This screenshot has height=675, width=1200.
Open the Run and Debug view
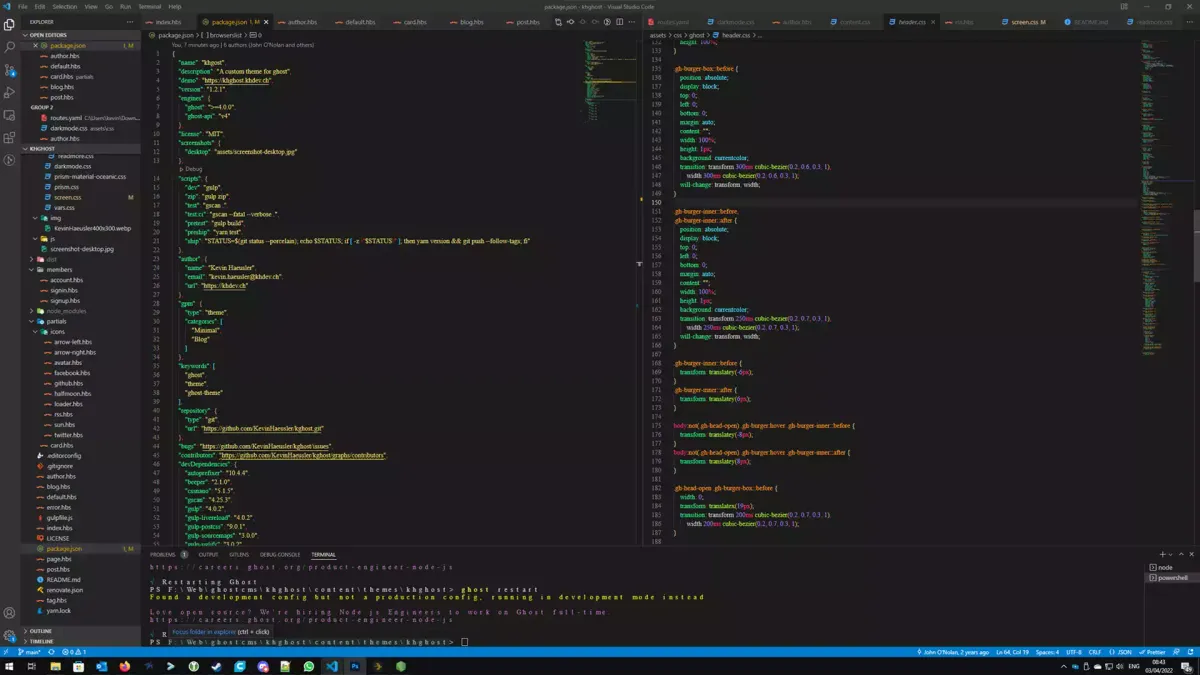tap(10, 93)
